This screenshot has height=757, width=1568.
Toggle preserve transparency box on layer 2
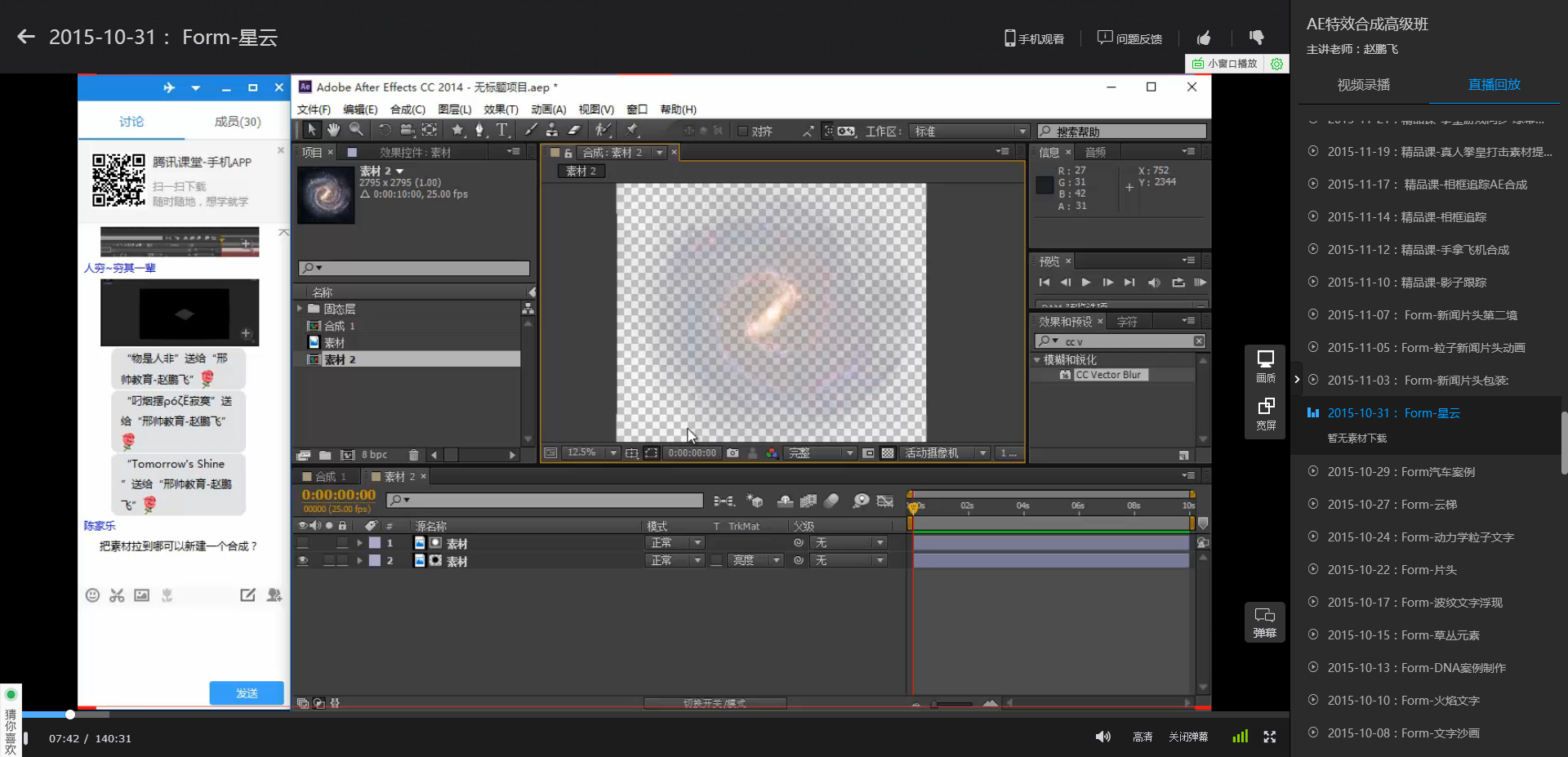point(716,561)
